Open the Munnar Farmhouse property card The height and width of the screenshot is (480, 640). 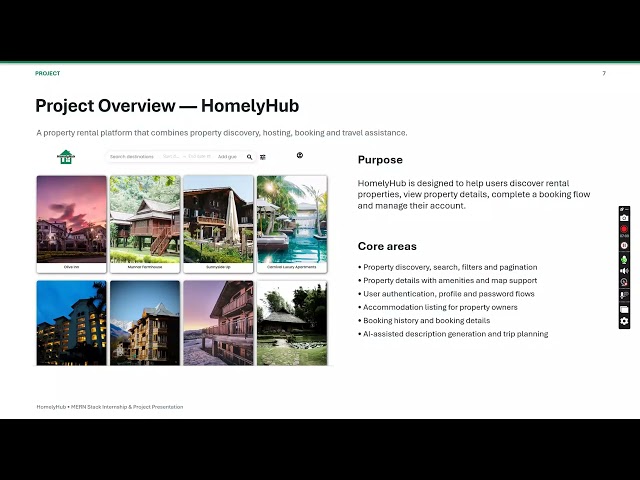click(145, 224)
